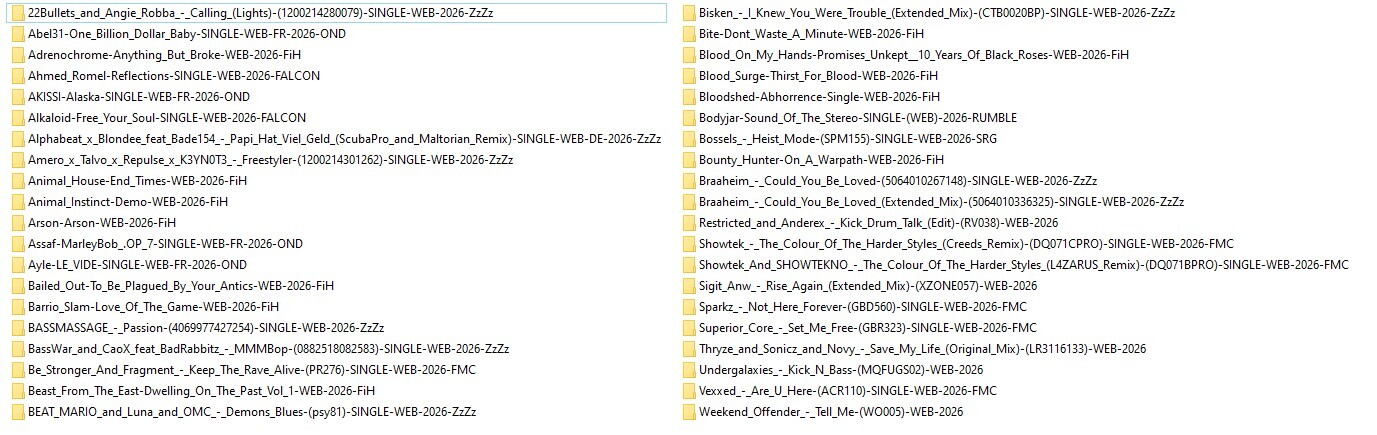Click folder icon beside Bloodshed-Abhorrence
The width and height of the screenshot is (1377, 435).
click(688, 97)
